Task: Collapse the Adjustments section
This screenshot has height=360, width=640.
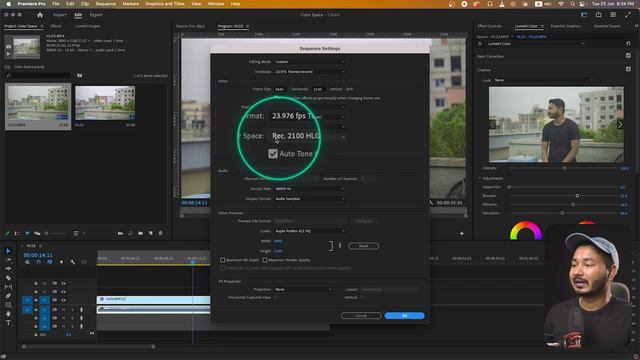Action: pos(480,178)
